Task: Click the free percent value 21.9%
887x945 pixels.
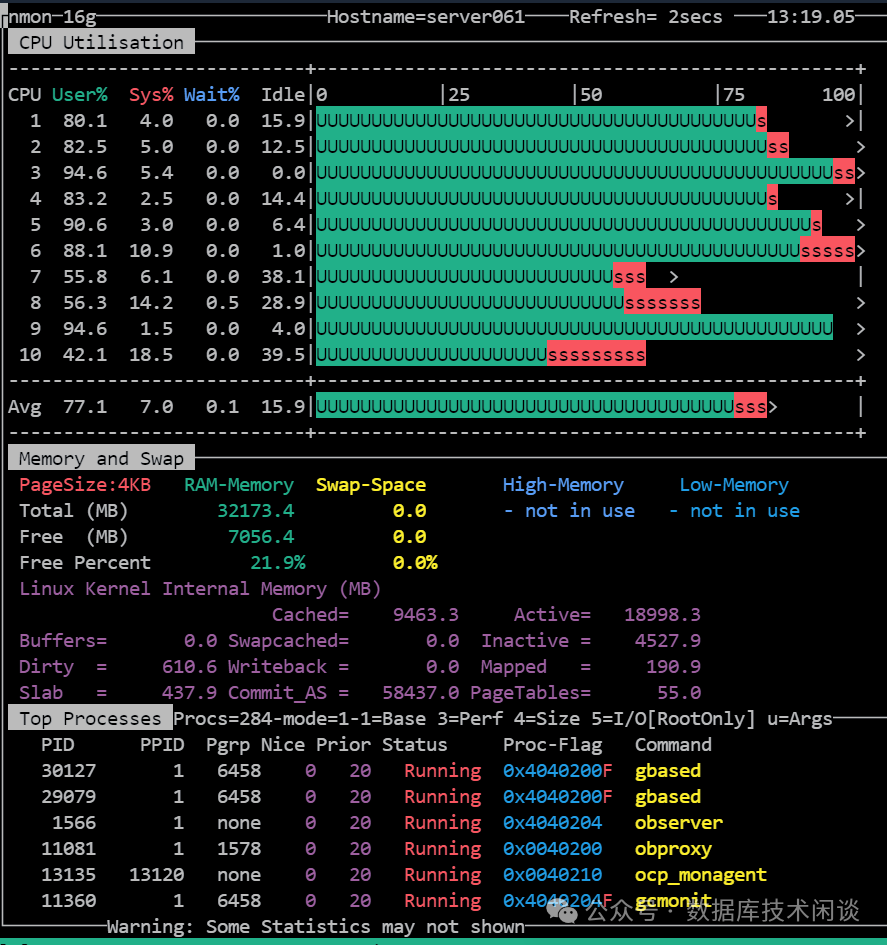Action: pos(277,562)
